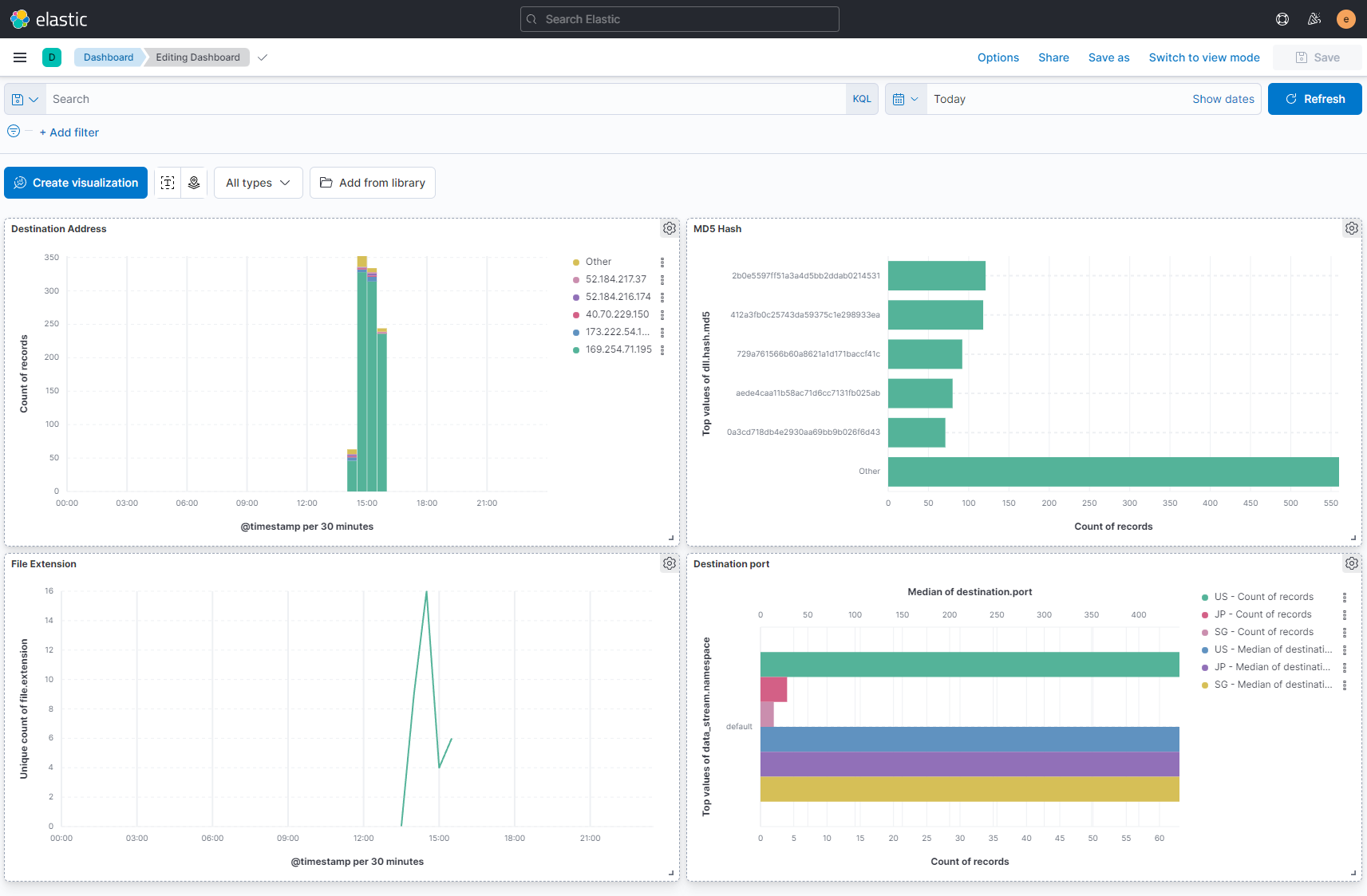Click the Refresh button
This screenshot has height=896, width=1367.
pyautogui.click(x=1314, y=98)
